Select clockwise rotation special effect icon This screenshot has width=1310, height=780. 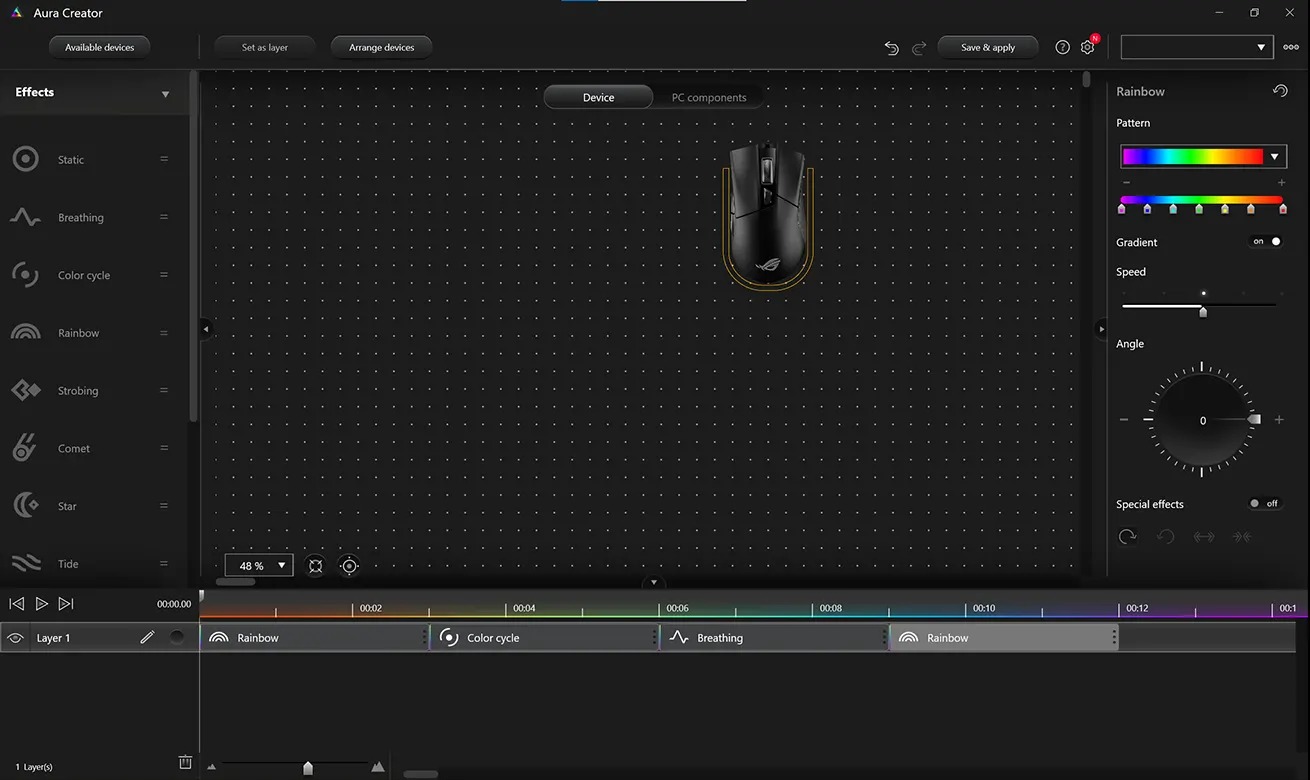1127,537
